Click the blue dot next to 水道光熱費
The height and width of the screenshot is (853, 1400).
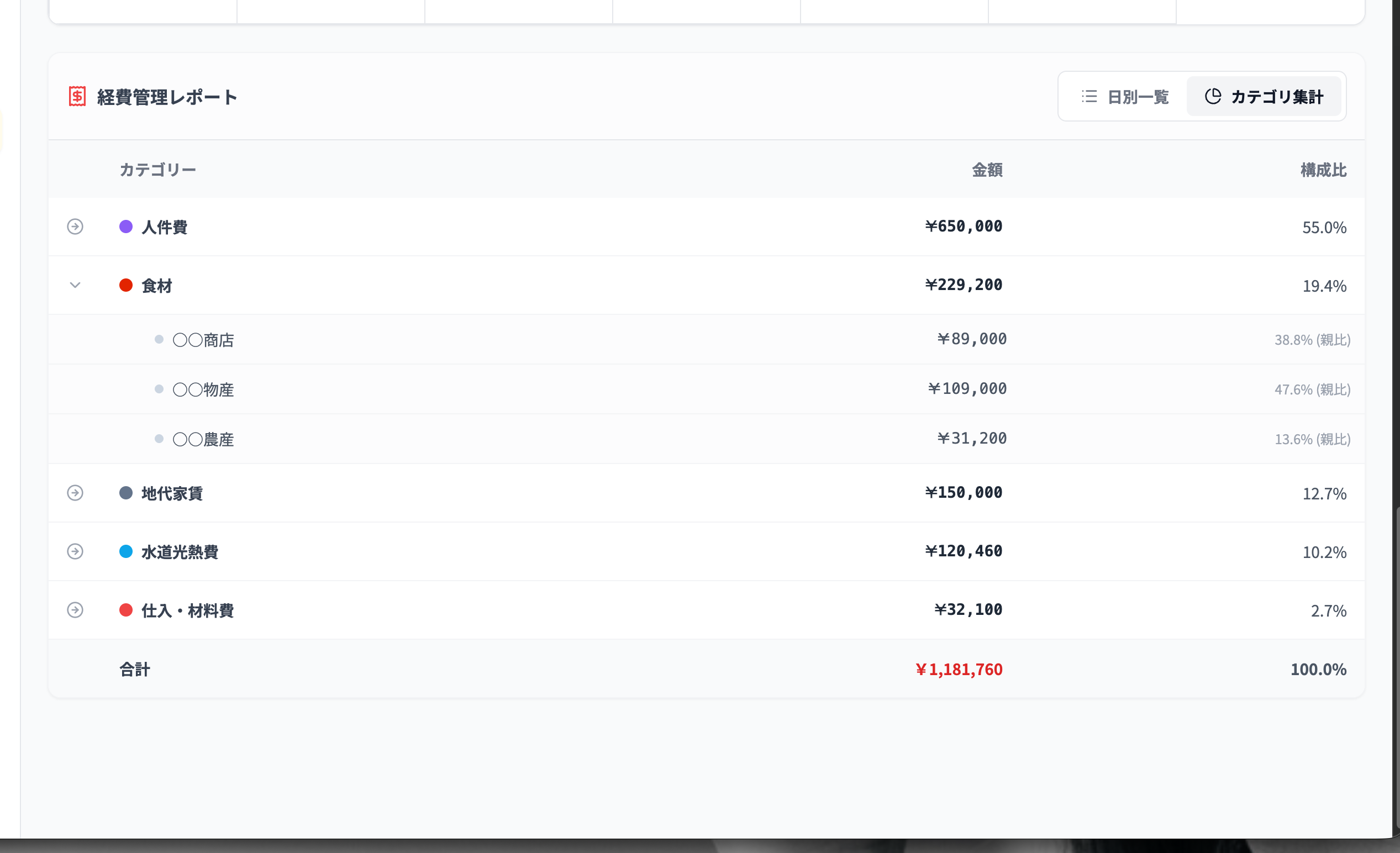tap(126, 551)
